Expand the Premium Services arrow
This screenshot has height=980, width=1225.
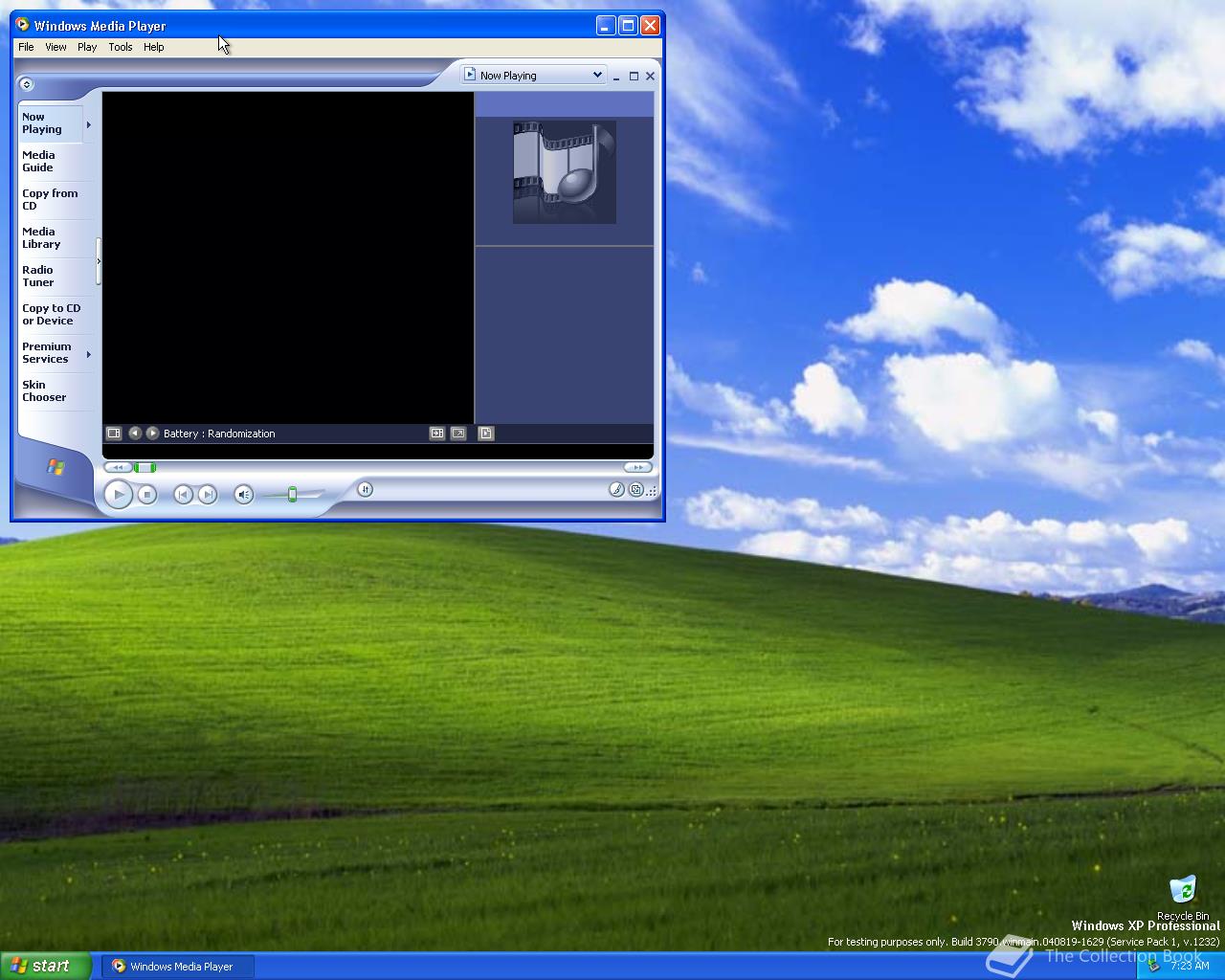click(89, 354)
